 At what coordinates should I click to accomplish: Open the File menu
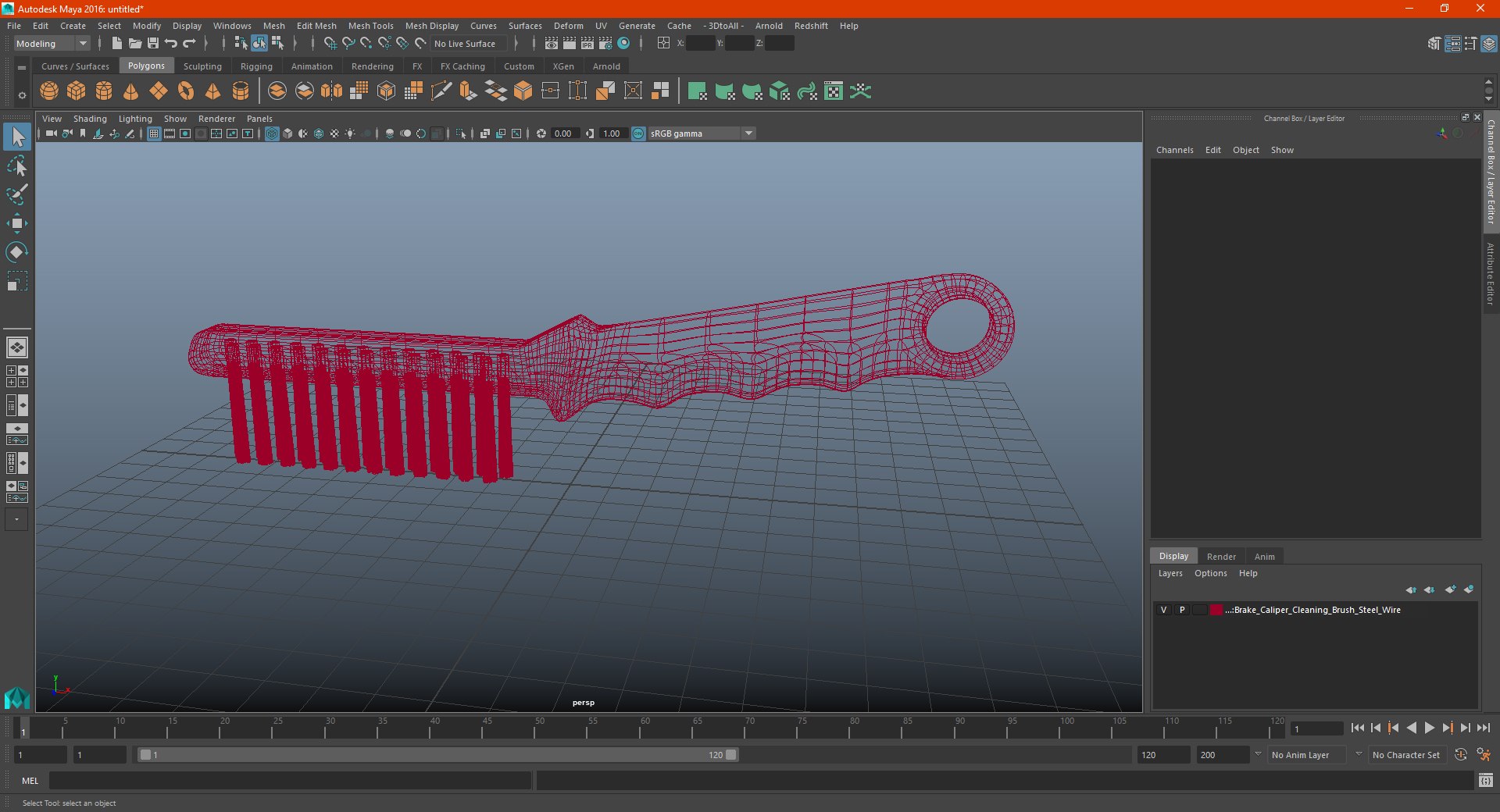(x=14, y=26)
